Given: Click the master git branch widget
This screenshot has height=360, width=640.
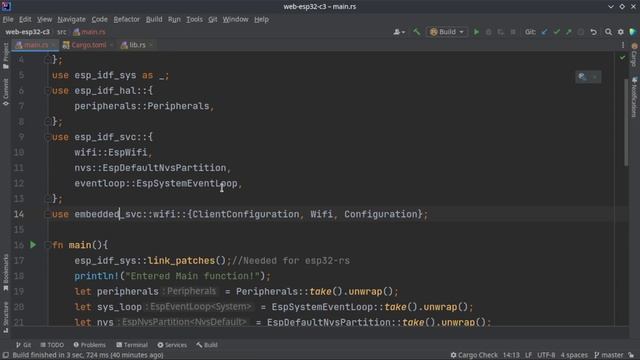Looking at the screenshot, I should [609, 355].
